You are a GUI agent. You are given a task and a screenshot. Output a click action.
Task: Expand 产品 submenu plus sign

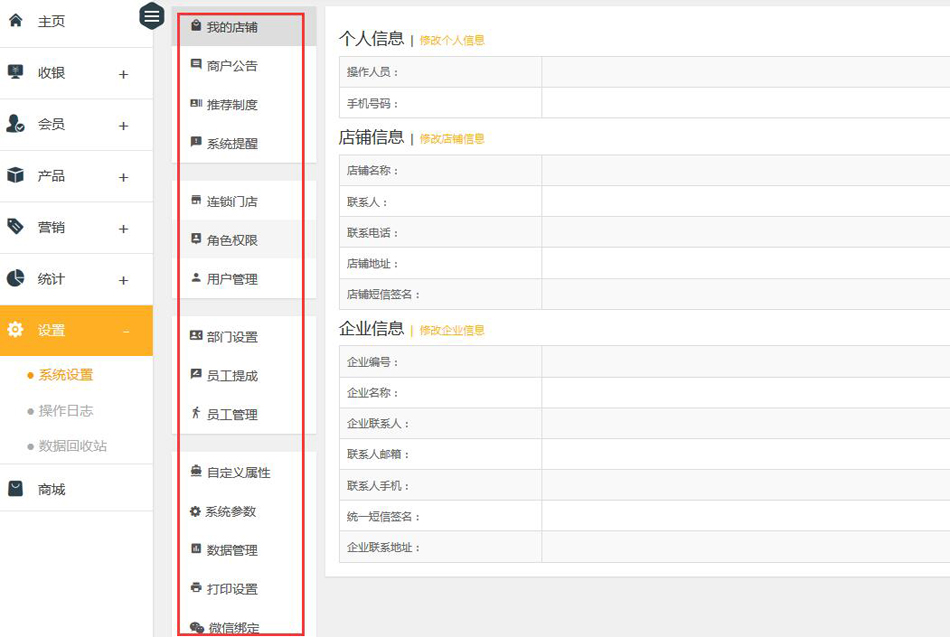pos(124,178)
